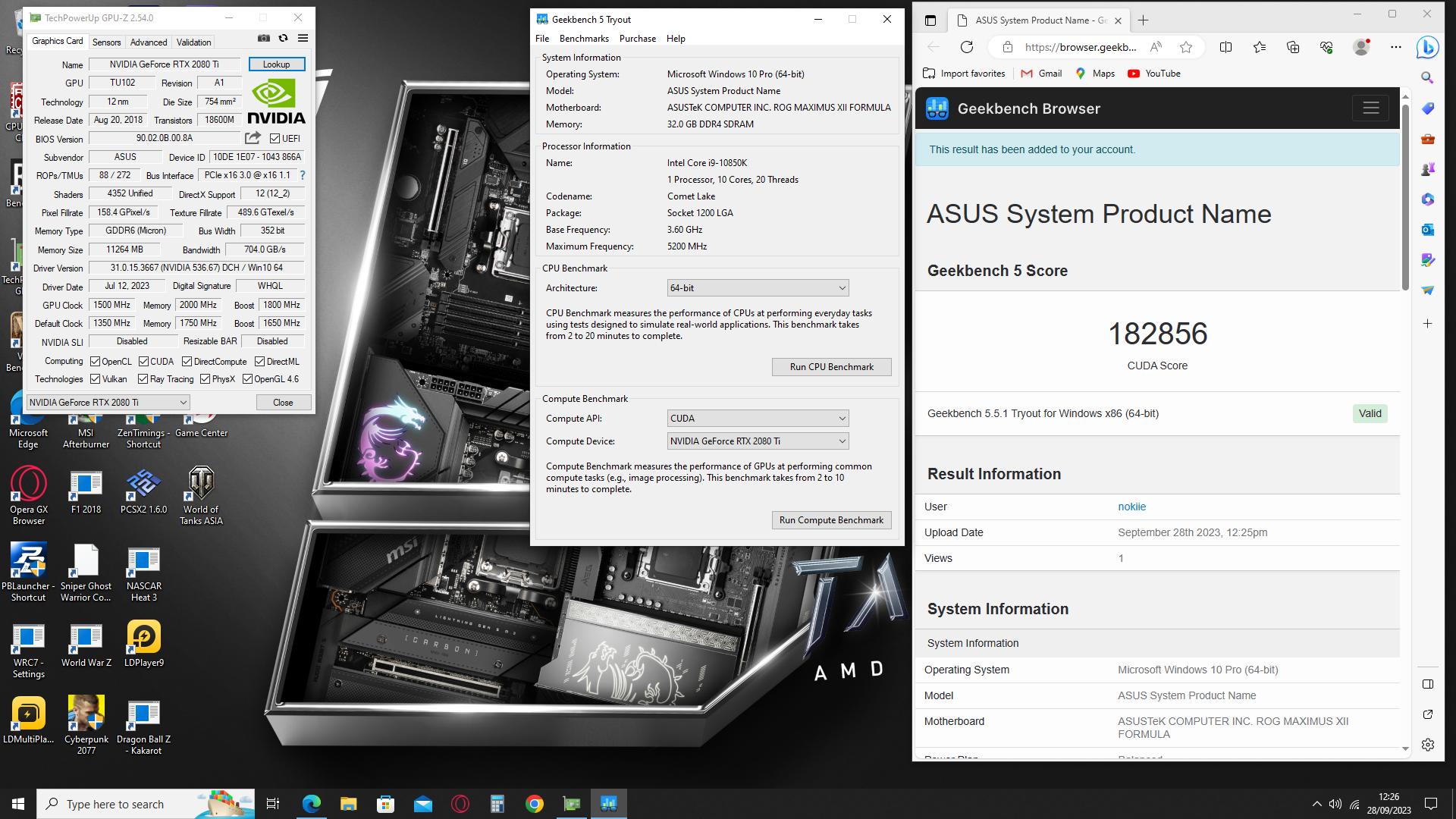Open GPU selection dropdown in GPU-Z

click(x=108, y=403)
